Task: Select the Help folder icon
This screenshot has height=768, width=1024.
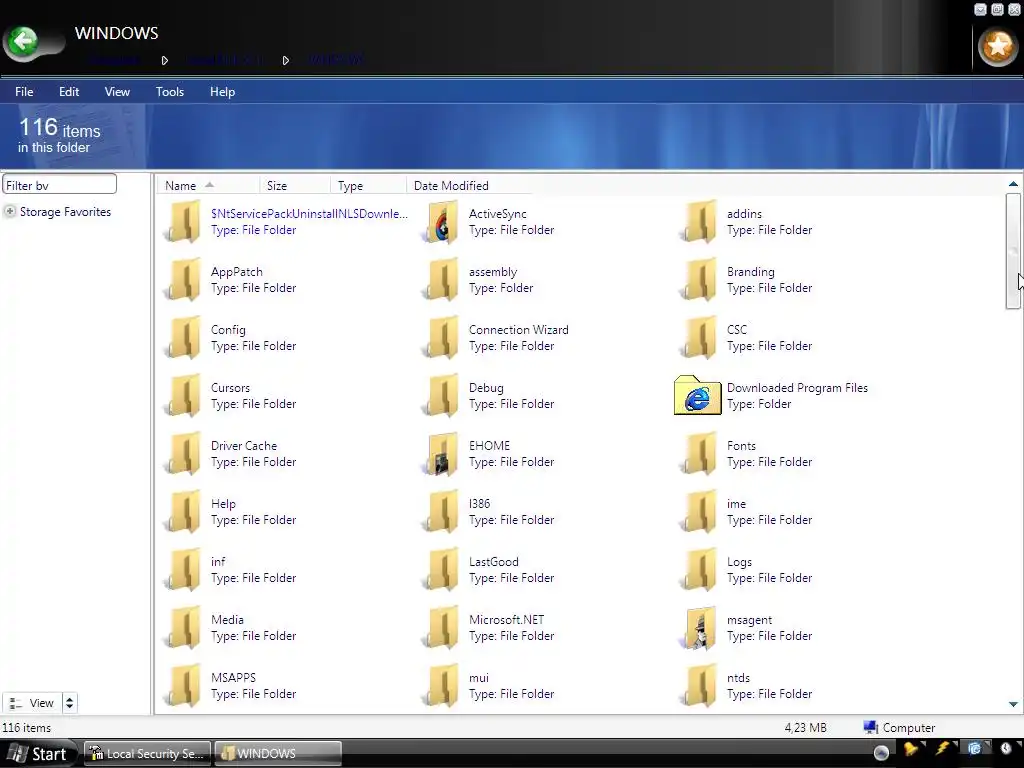Action: click(184, 512)
